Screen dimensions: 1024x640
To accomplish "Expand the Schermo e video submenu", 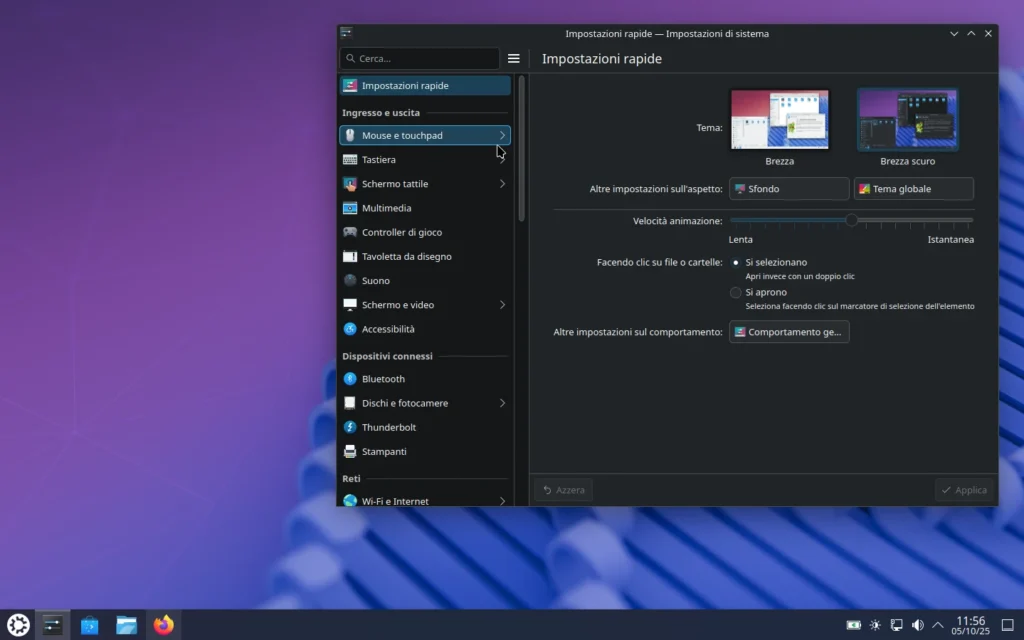I will coord(502,305).
